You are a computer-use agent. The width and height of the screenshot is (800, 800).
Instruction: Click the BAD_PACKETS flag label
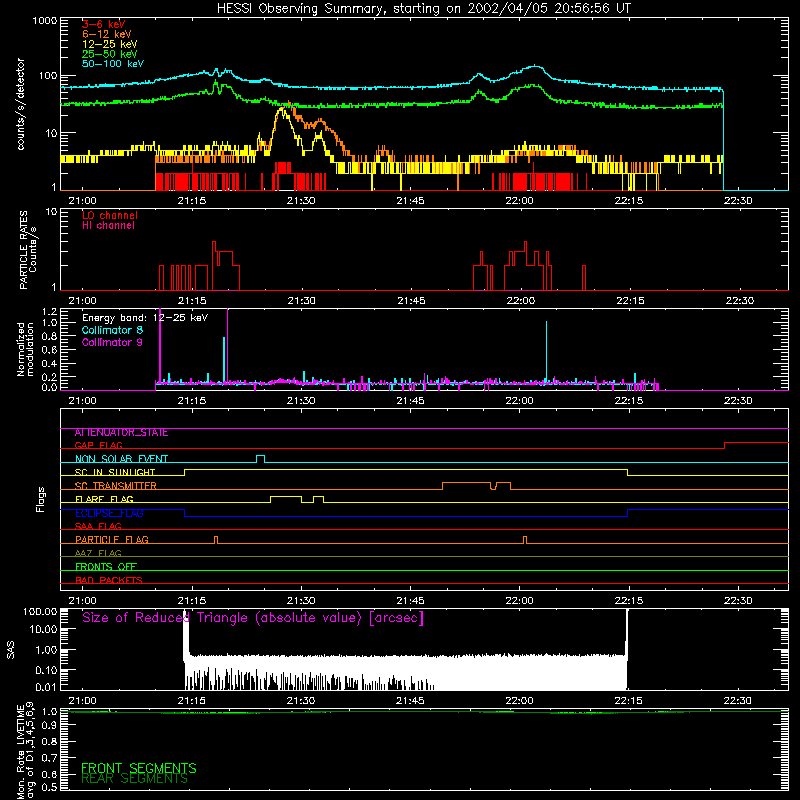[109, 581]
